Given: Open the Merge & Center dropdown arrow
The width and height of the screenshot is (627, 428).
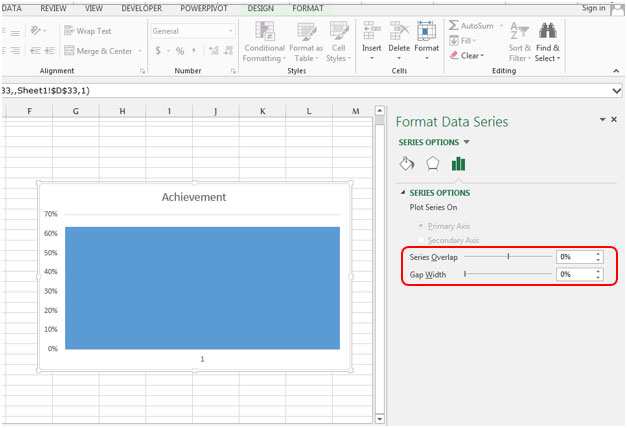Looking at the screenshot, I should (140, 51).
